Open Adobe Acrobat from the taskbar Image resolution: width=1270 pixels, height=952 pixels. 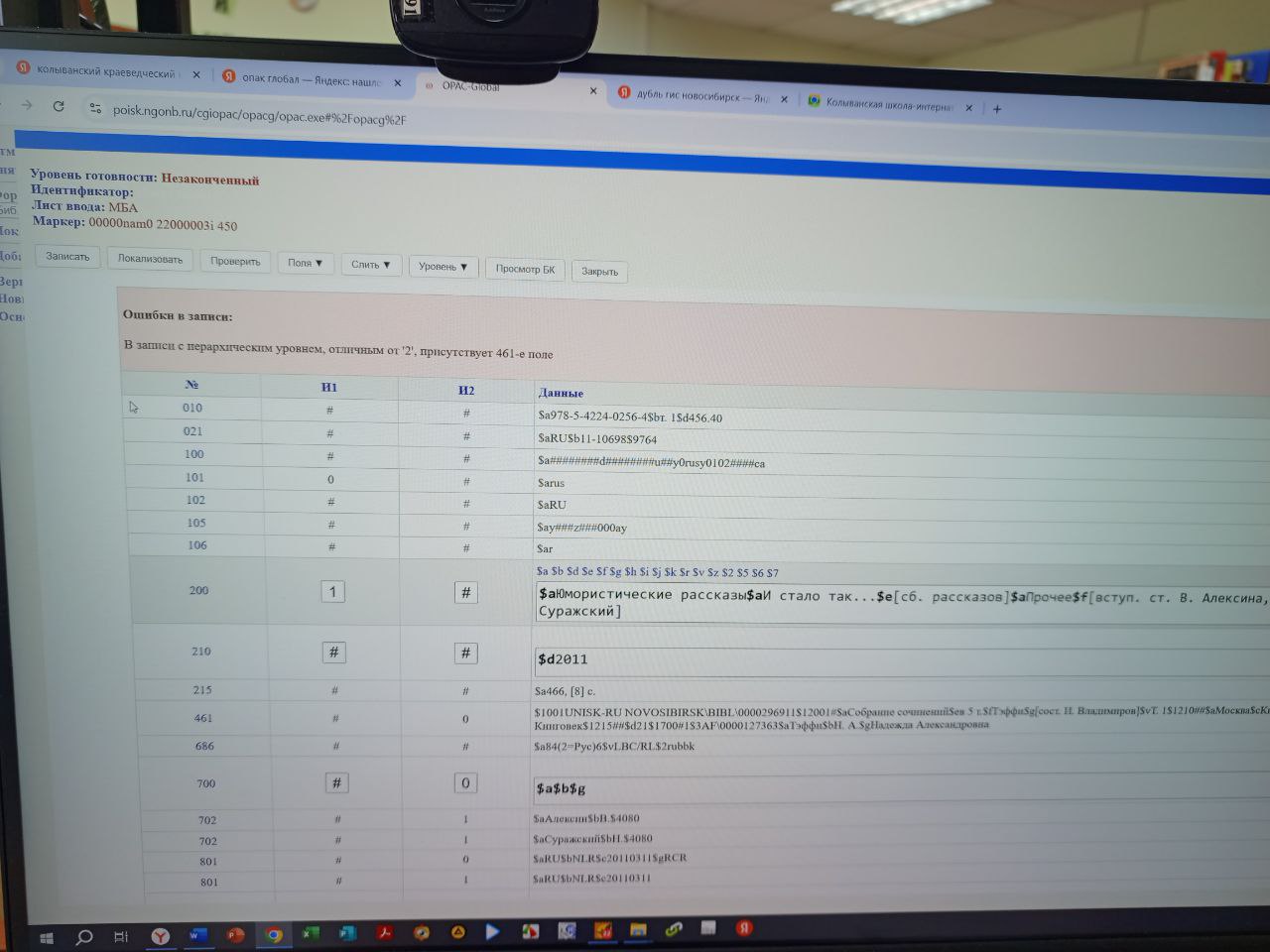(x=384, y=933)
